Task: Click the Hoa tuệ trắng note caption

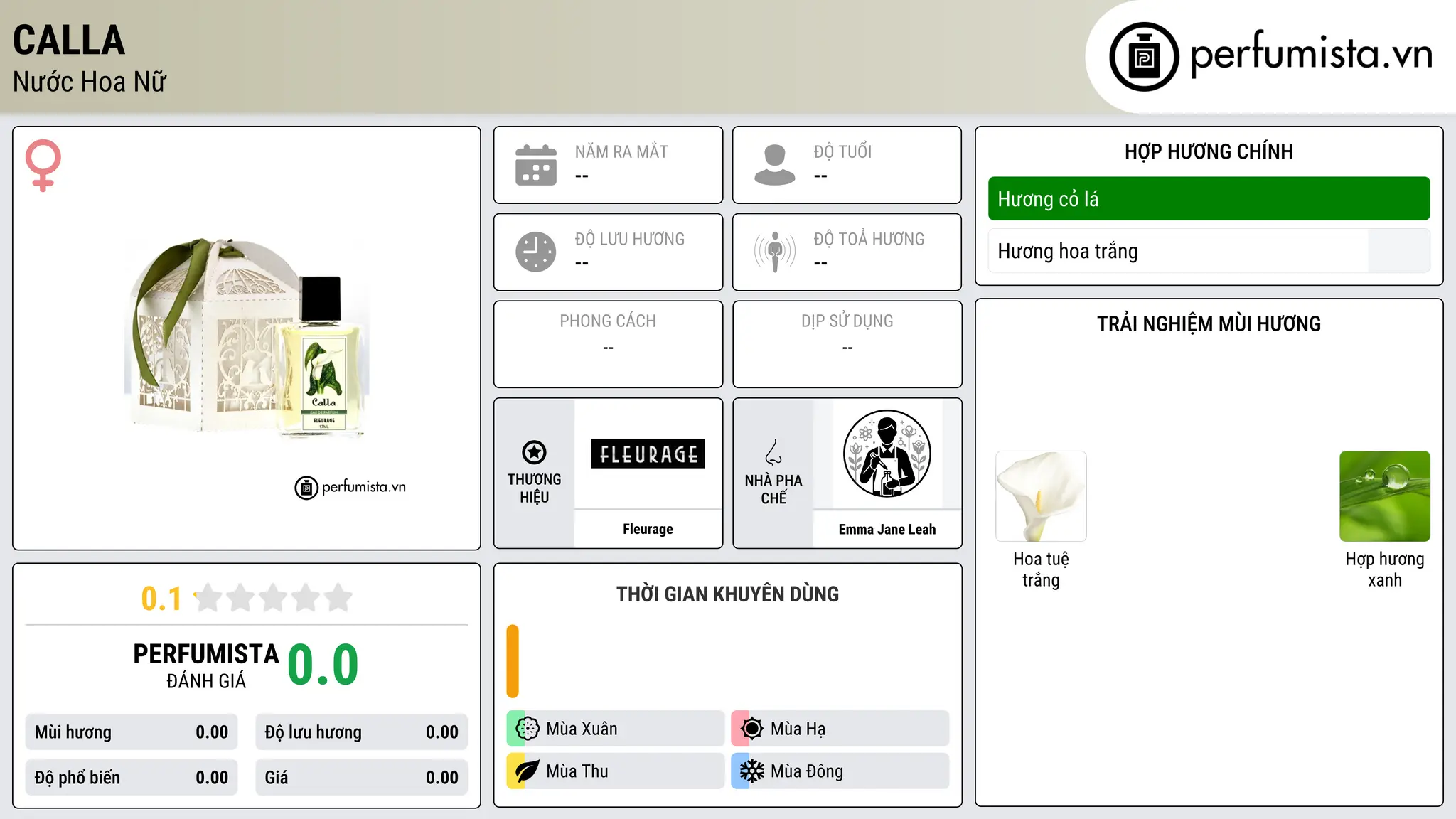Action: pyautogui.click(x=1041, y=569)
